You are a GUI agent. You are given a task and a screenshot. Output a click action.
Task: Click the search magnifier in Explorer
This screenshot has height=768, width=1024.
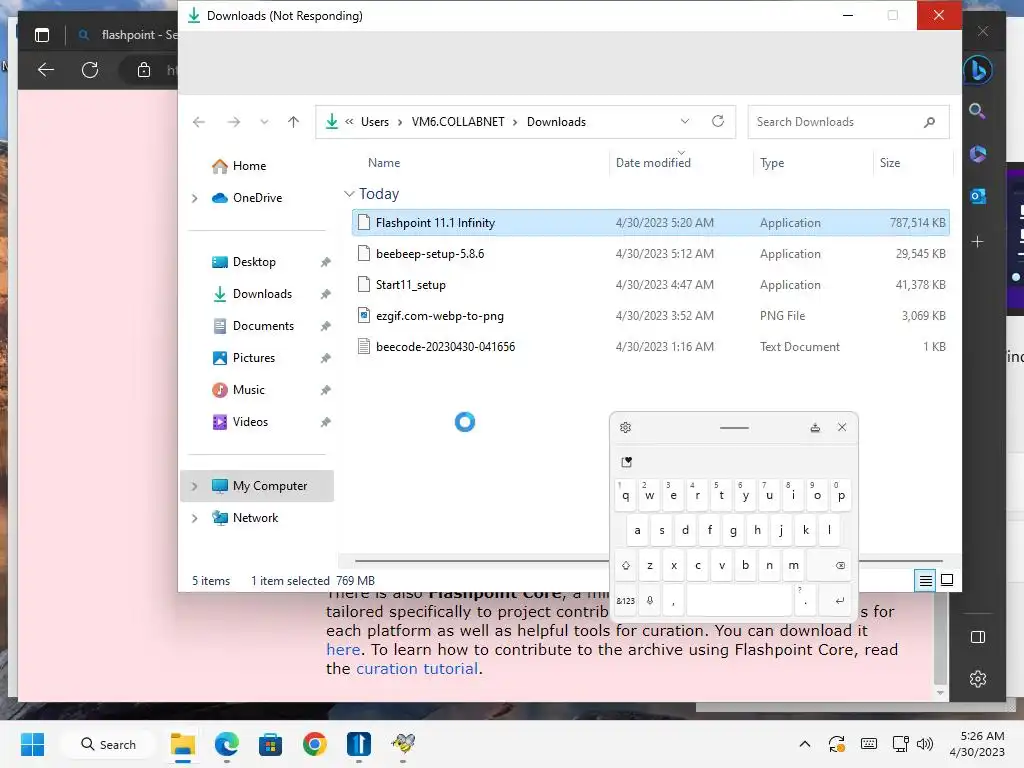click(x=929, y=122)
